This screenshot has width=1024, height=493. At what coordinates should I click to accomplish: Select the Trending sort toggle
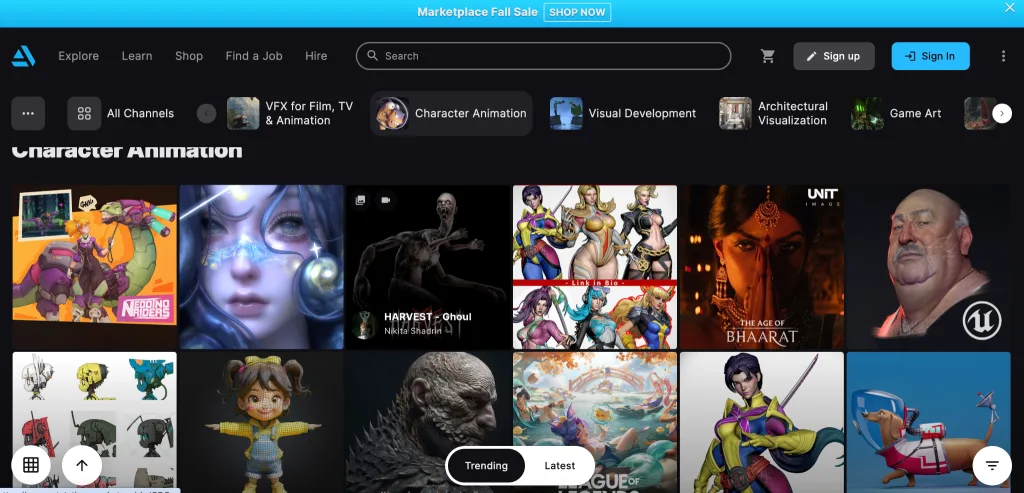(486, 466)
